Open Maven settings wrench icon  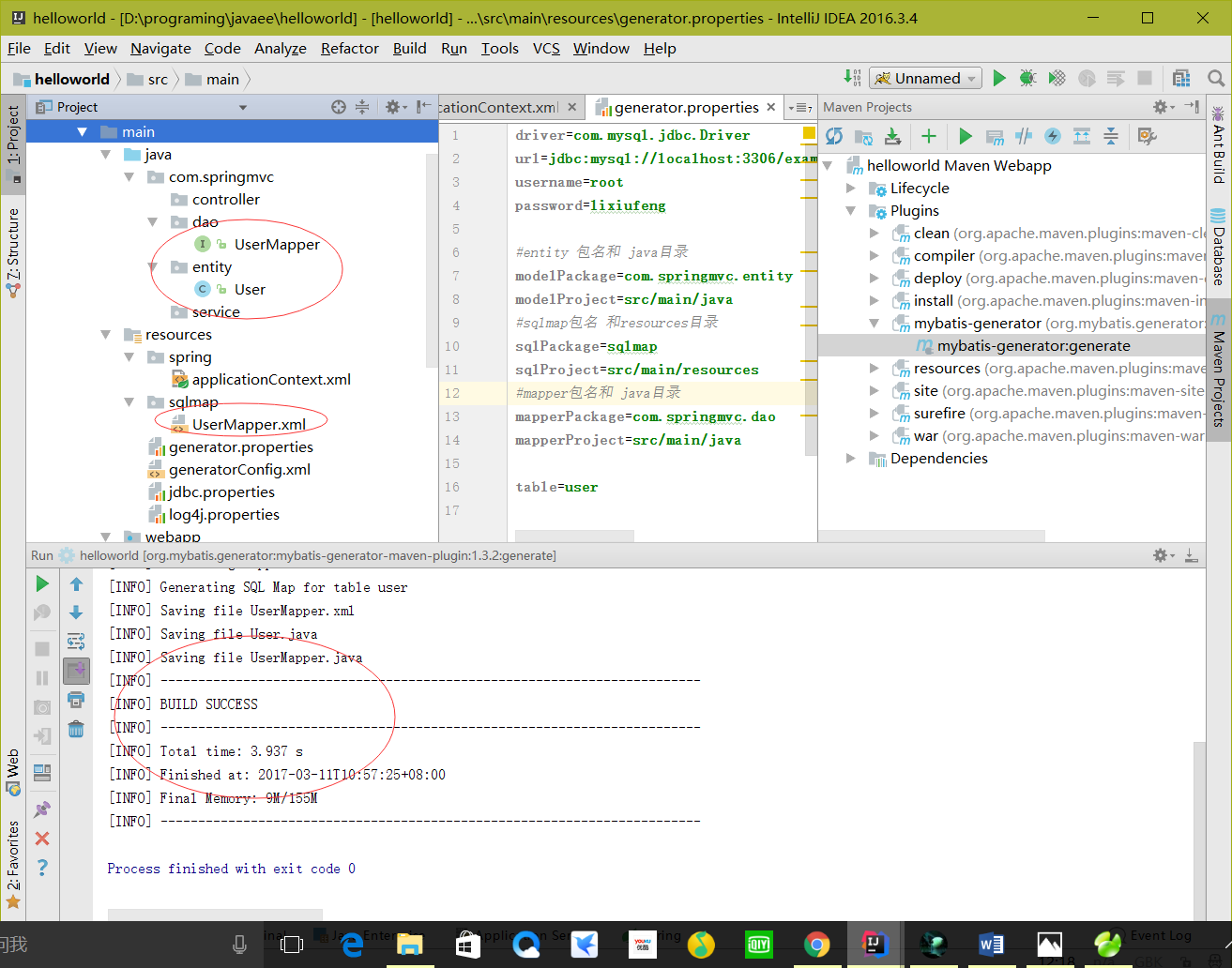1147,137
